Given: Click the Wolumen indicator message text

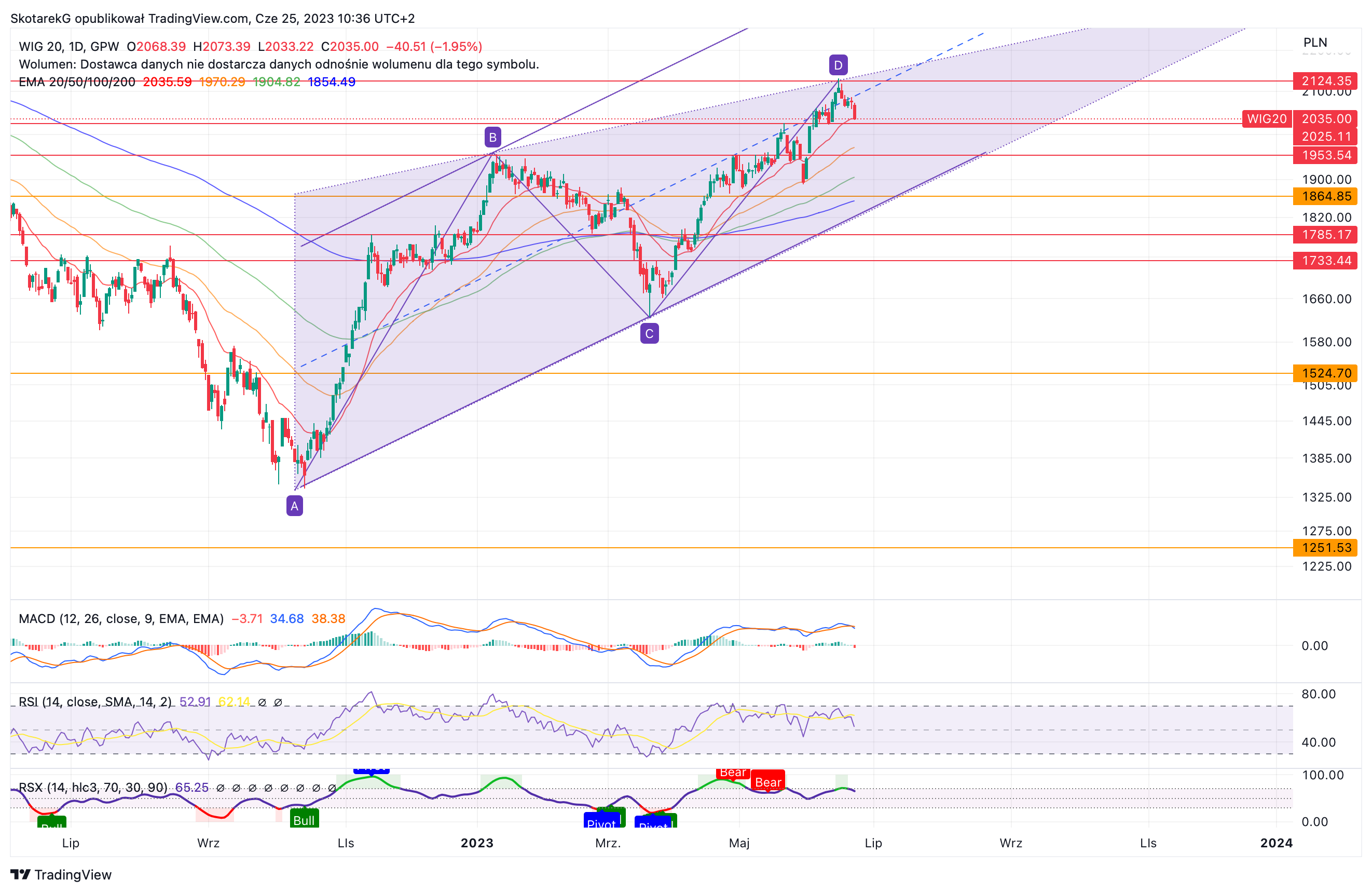Looking at the screenshot, I should [x=279, y=64].
